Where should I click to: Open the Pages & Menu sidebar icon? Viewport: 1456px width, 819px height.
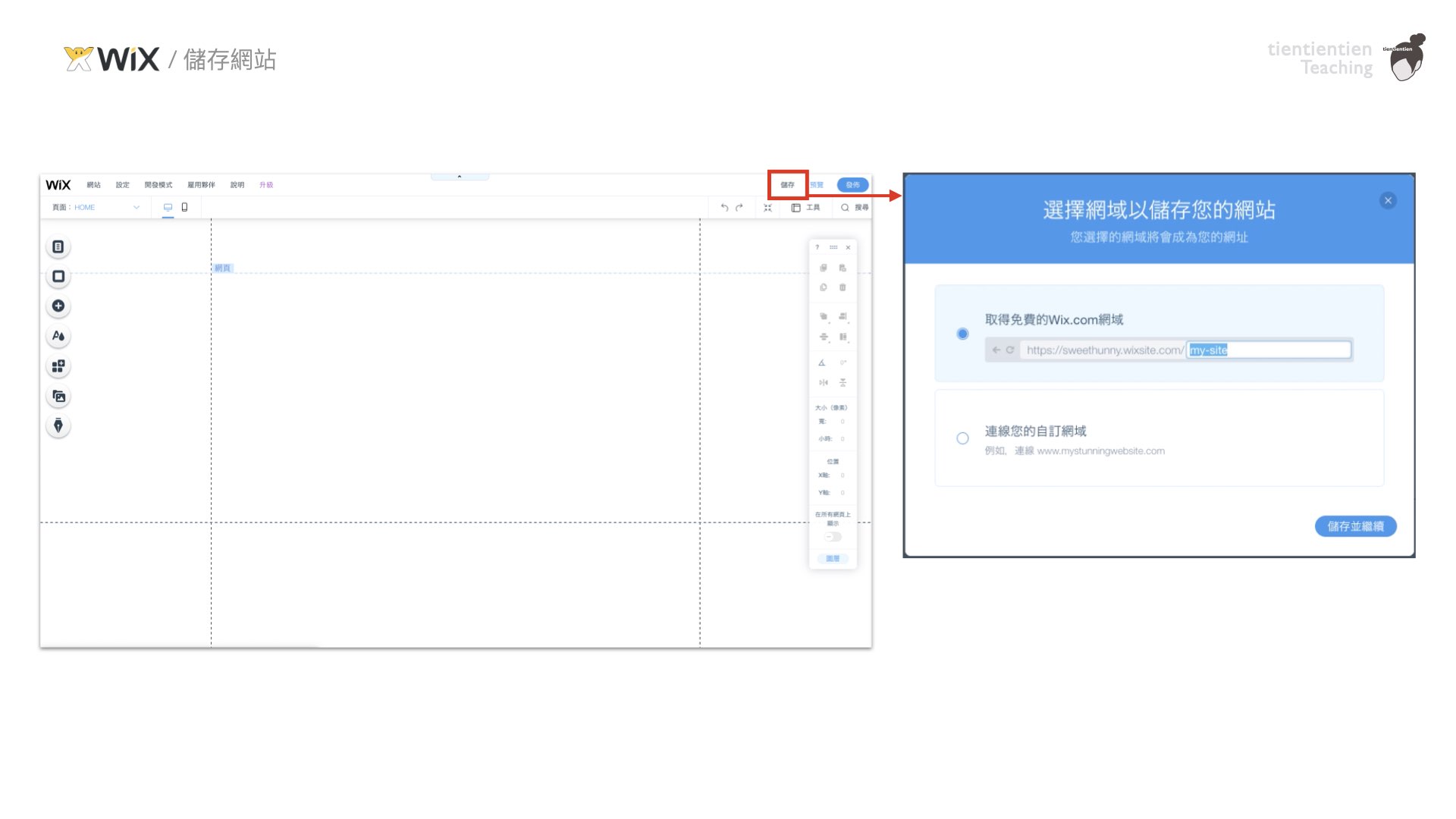pos(58,247)
